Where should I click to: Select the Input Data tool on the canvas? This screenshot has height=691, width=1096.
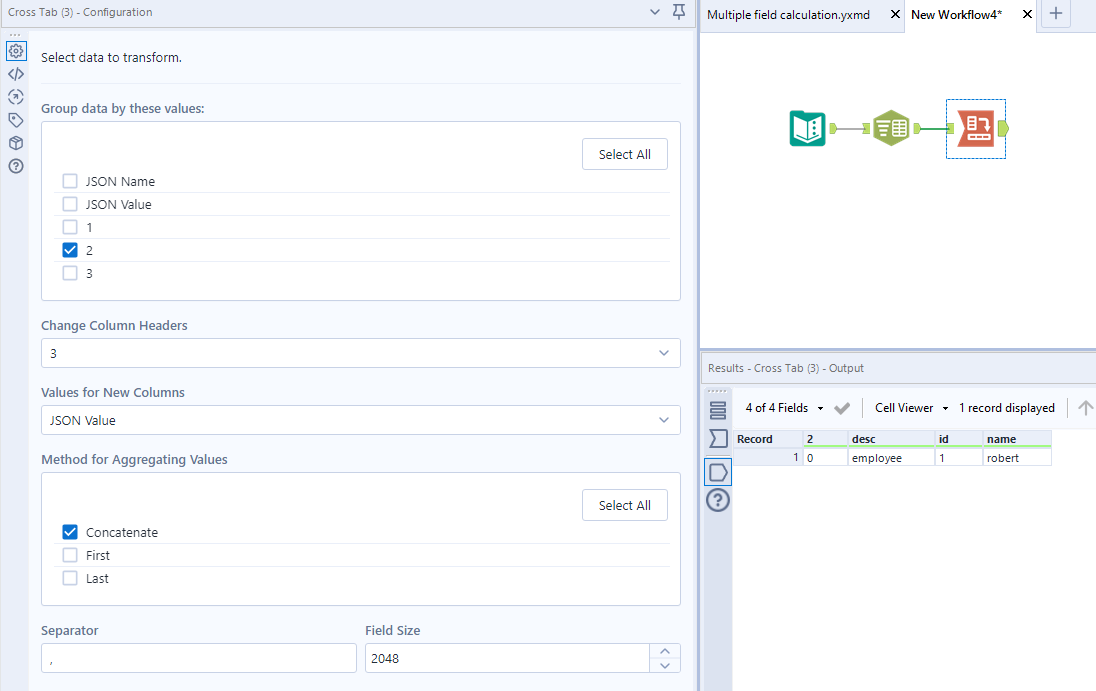807,128
